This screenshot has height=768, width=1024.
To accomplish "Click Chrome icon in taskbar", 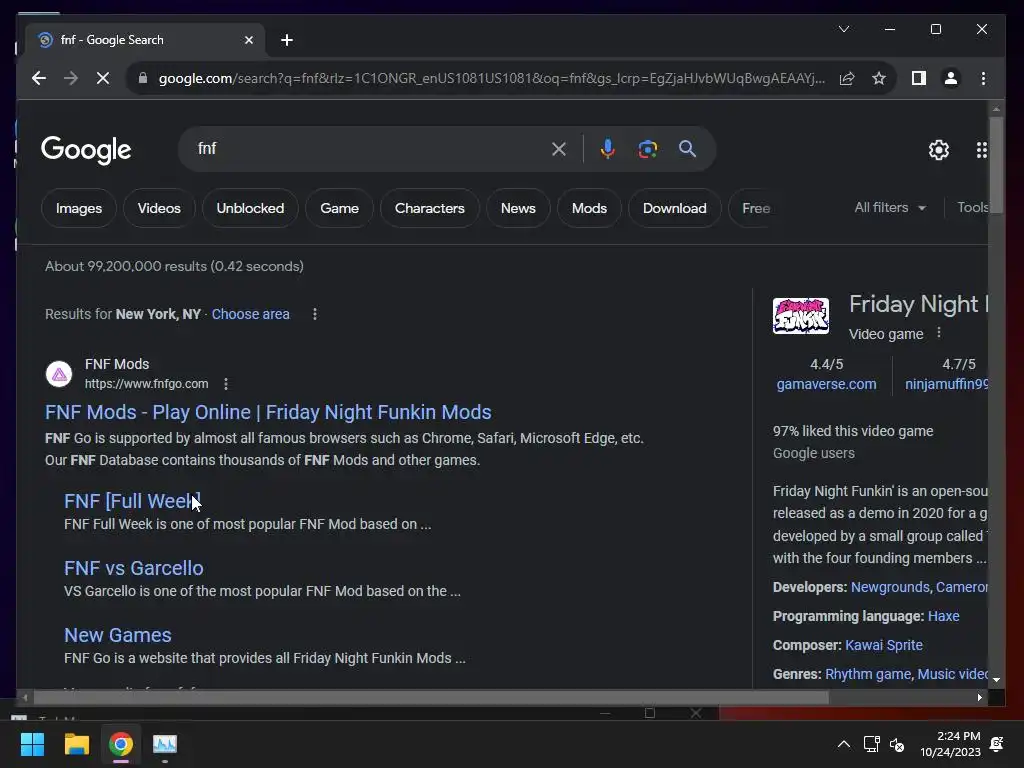I will 121,744.
